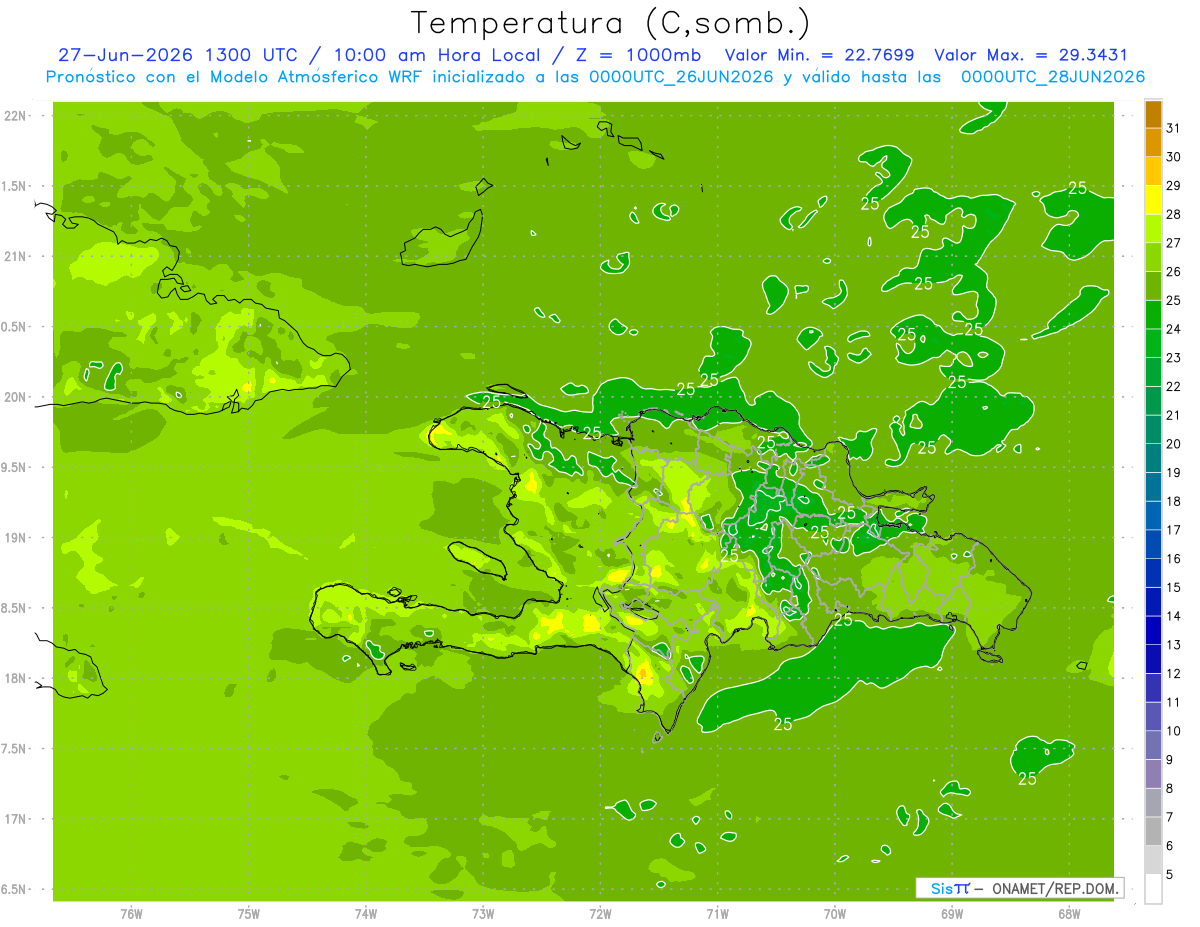The image size is (1200, 927).
Task: Click the '27' label on the color legend
Action: tap(1174, 243)
